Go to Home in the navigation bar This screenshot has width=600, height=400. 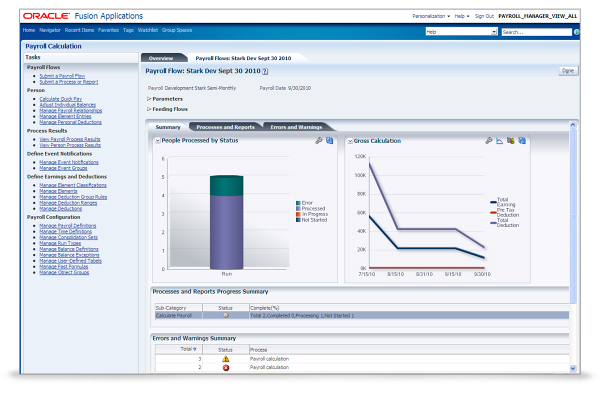tap(29, 30)
